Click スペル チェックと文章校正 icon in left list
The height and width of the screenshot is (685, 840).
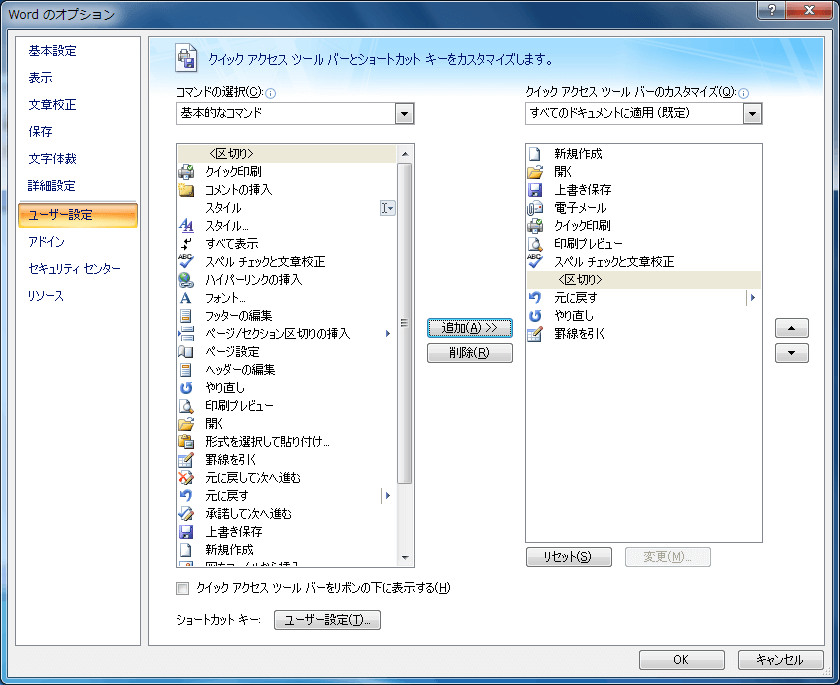click(186, 261)
